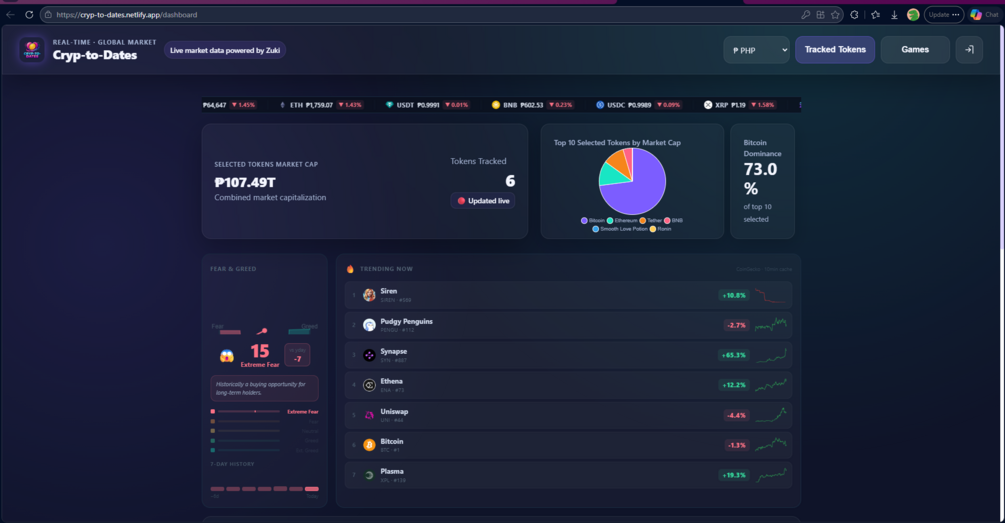Click the Plasma token icon
The height and width of the screenshot is (523, 1005).
point(369,475)
